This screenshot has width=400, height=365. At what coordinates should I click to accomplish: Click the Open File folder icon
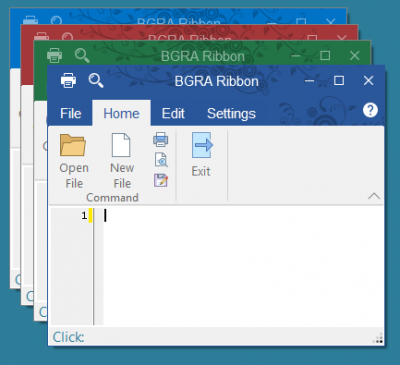(73, 145)
